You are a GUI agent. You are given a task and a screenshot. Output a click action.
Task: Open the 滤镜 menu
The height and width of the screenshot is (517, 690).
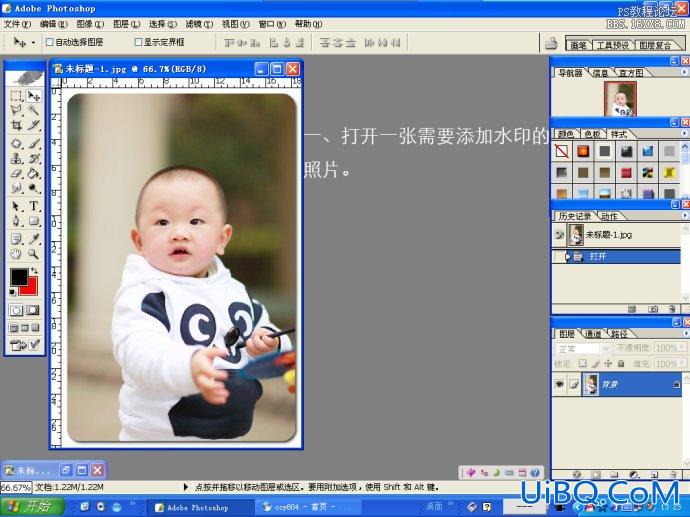(x=199, y=24)
